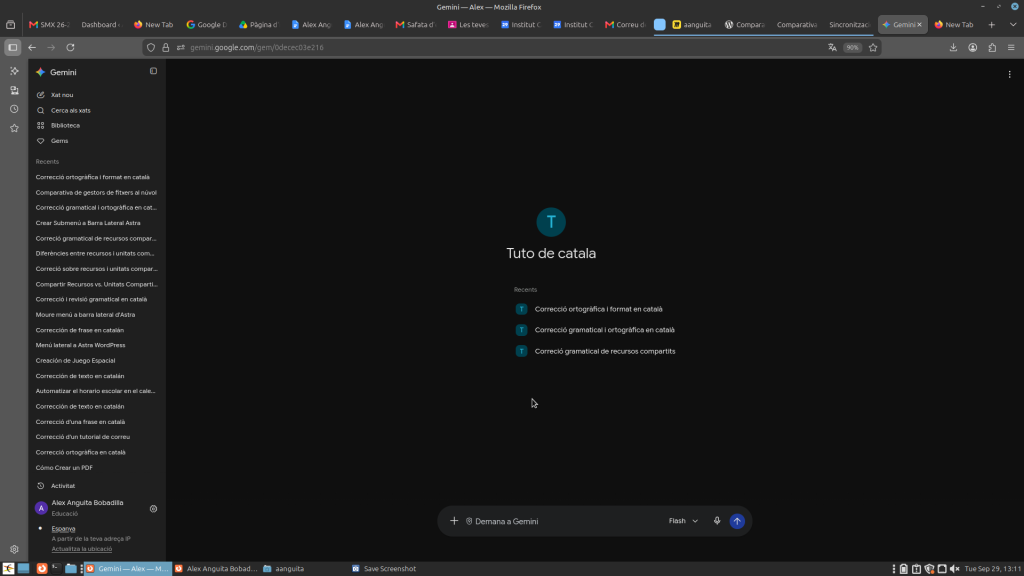Click the Actualitza la ubicació link

[82, 549]
